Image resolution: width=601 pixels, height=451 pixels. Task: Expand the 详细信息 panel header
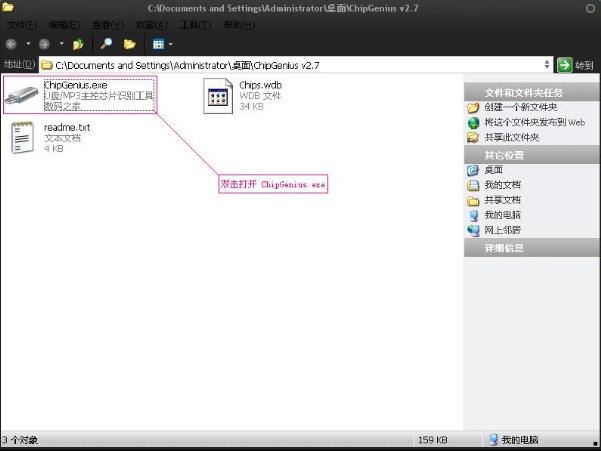532,248
